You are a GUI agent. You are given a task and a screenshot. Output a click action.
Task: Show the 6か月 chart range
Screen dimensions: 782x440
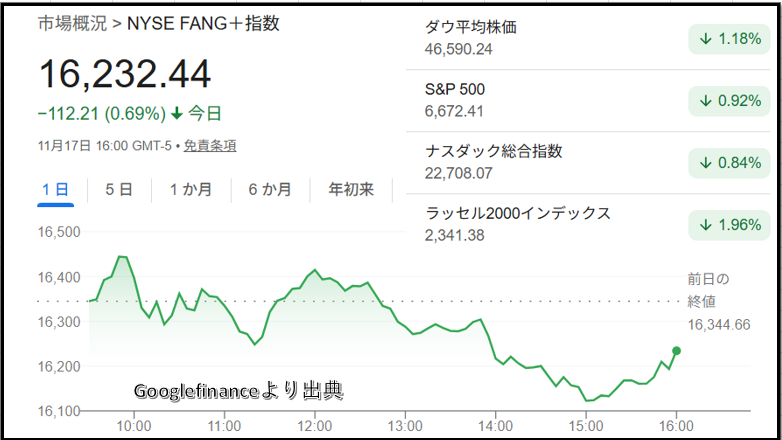tap(269, 189)
